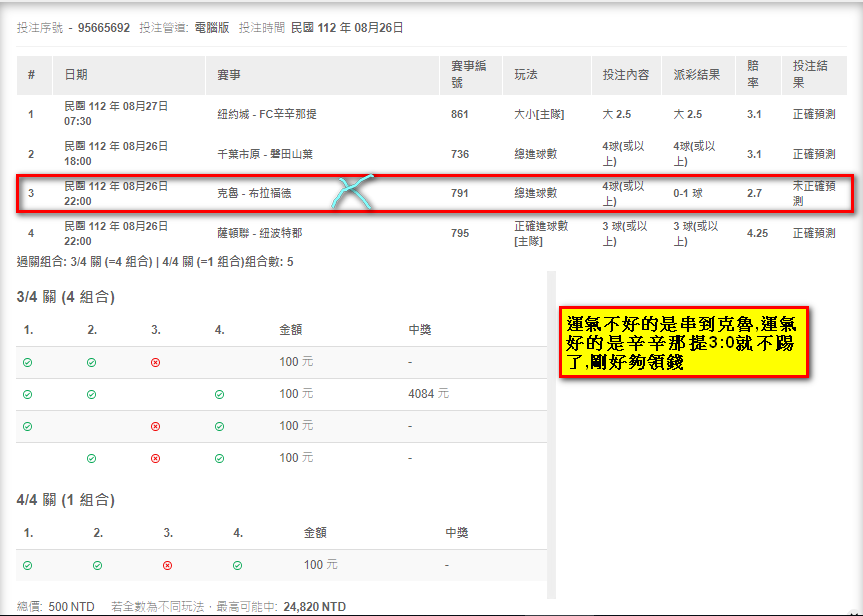Click green check in column 1 of 4084 元 row
This screenshot has width=863, height=616.
[28, 395]
